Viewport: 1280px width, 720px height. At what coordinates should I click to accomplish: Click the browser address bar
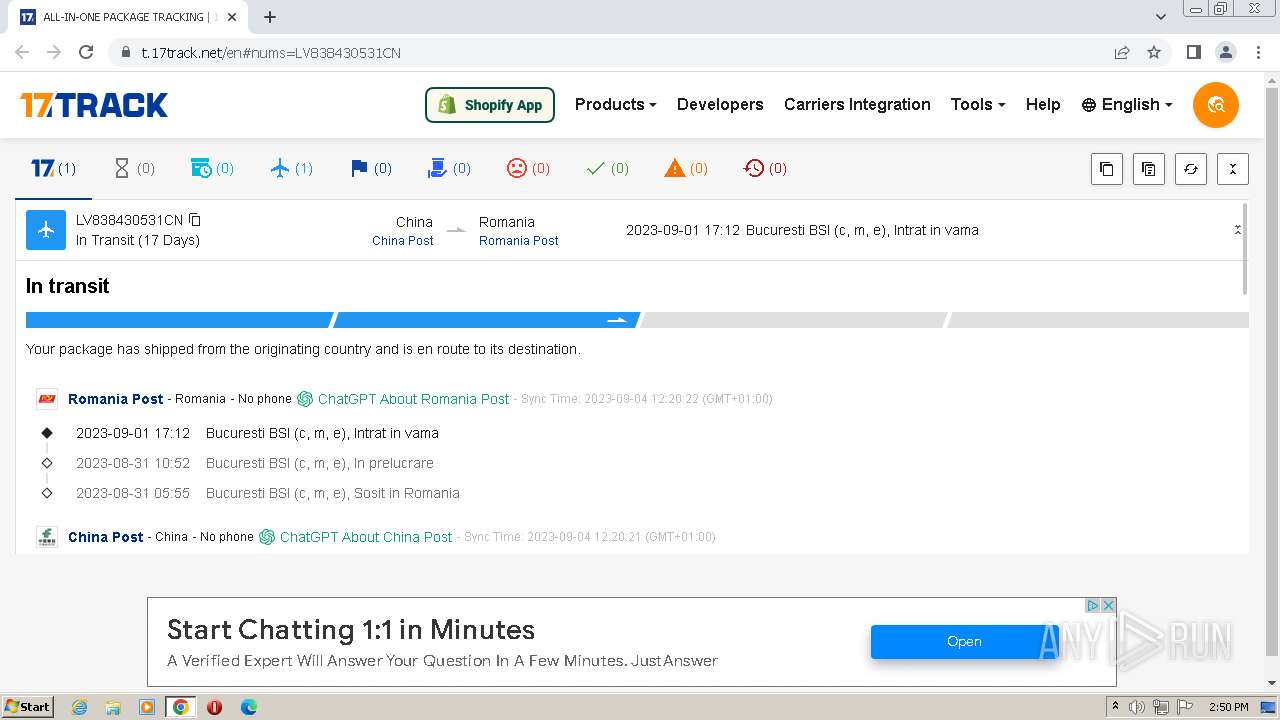[610, 53]
